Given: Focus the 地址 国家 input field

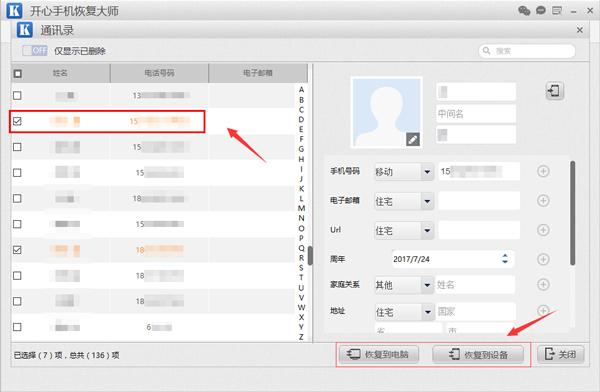Looking at the screenshot, I should click(475, 312).
